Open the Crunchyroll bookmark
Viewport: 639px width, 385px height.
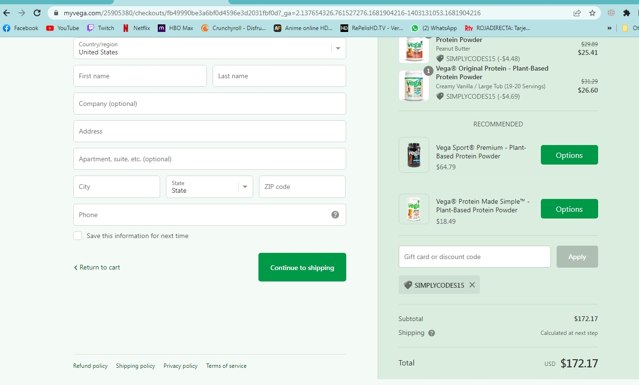coord(233,28)
